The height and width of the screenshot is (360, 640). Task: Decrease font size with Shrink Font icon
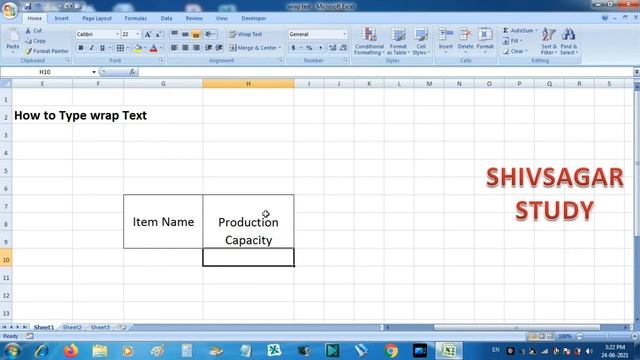point(158,34)
